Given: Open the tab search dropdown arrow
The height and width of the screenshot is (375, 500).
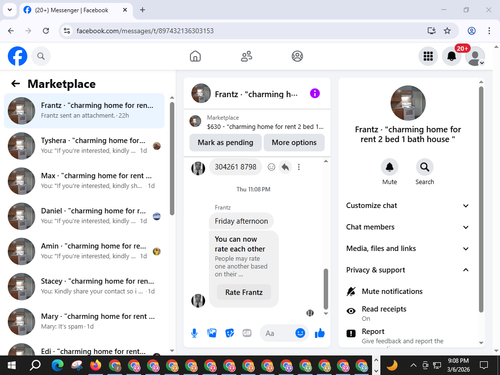Looking at the screenshot, I should [x=10, y=10].
